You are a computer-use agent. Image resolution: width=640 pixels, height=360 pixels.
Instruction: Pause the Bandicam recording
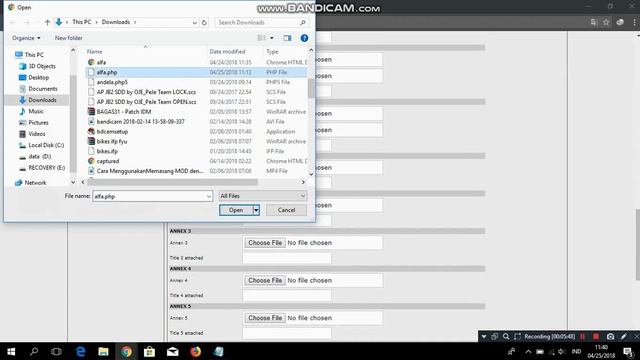point(582,337)
